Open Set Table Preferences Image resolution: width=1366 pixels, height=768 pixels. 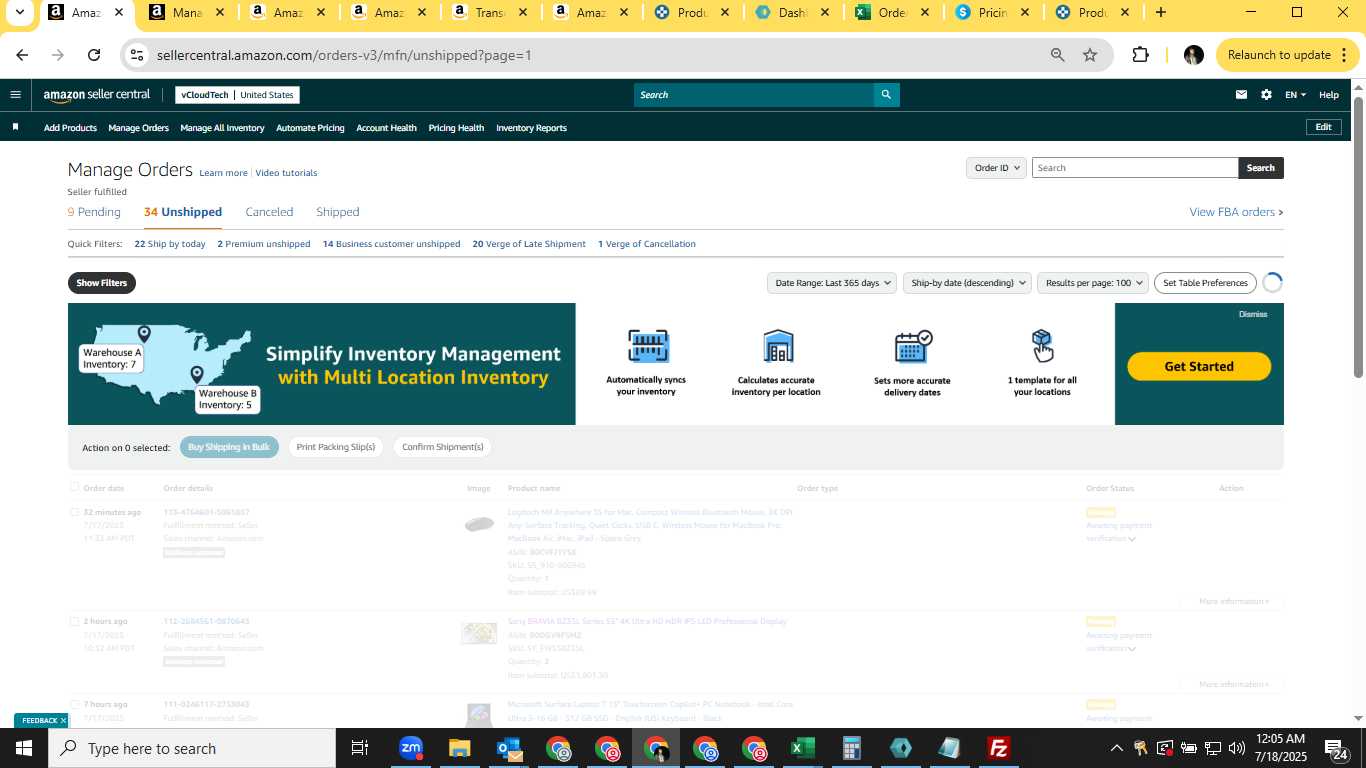point(1205,283)
